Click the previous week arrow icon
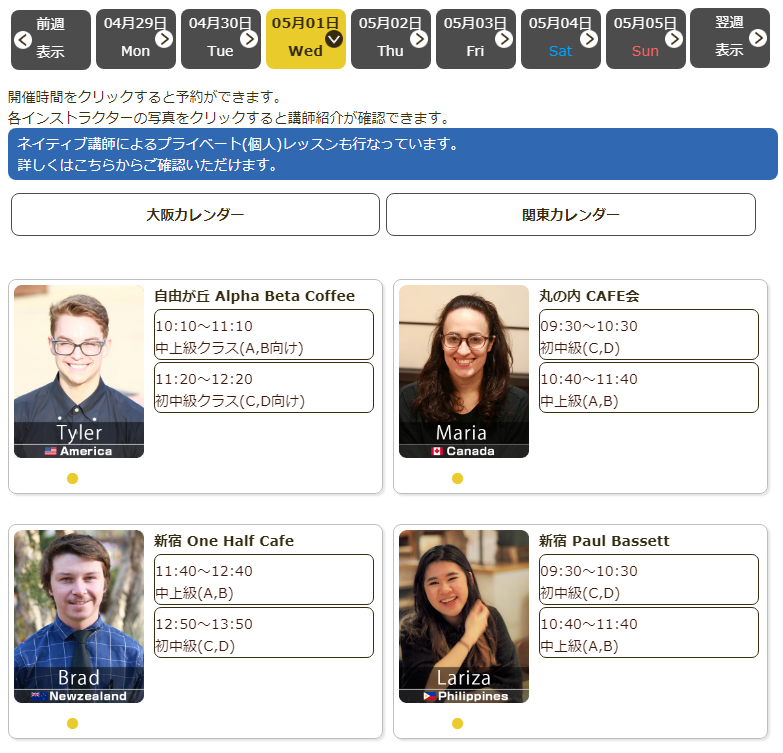783x753 pixels. 23,40
